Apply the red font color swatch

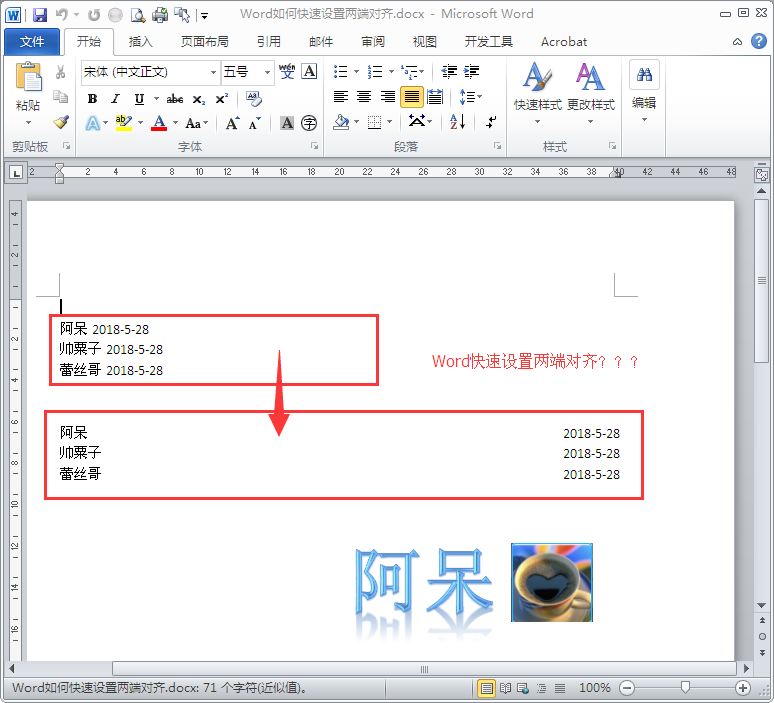click(159, 123)
